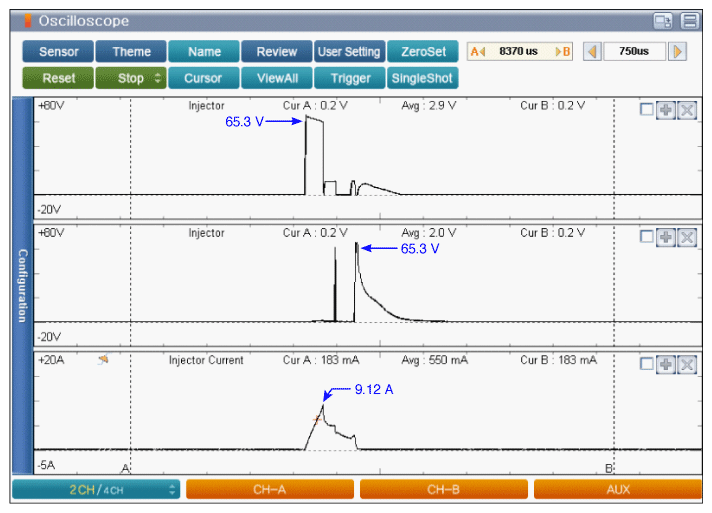Start a SingleShot capture
Viewport: 712px width, 513px height.
423,78
